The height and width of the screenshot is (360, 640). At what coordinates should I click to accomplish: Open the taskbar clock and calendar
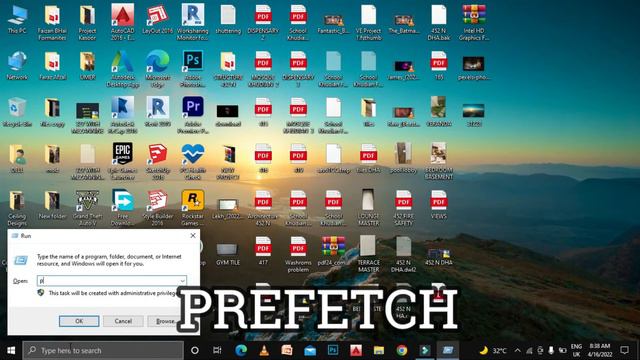[600, 350]
